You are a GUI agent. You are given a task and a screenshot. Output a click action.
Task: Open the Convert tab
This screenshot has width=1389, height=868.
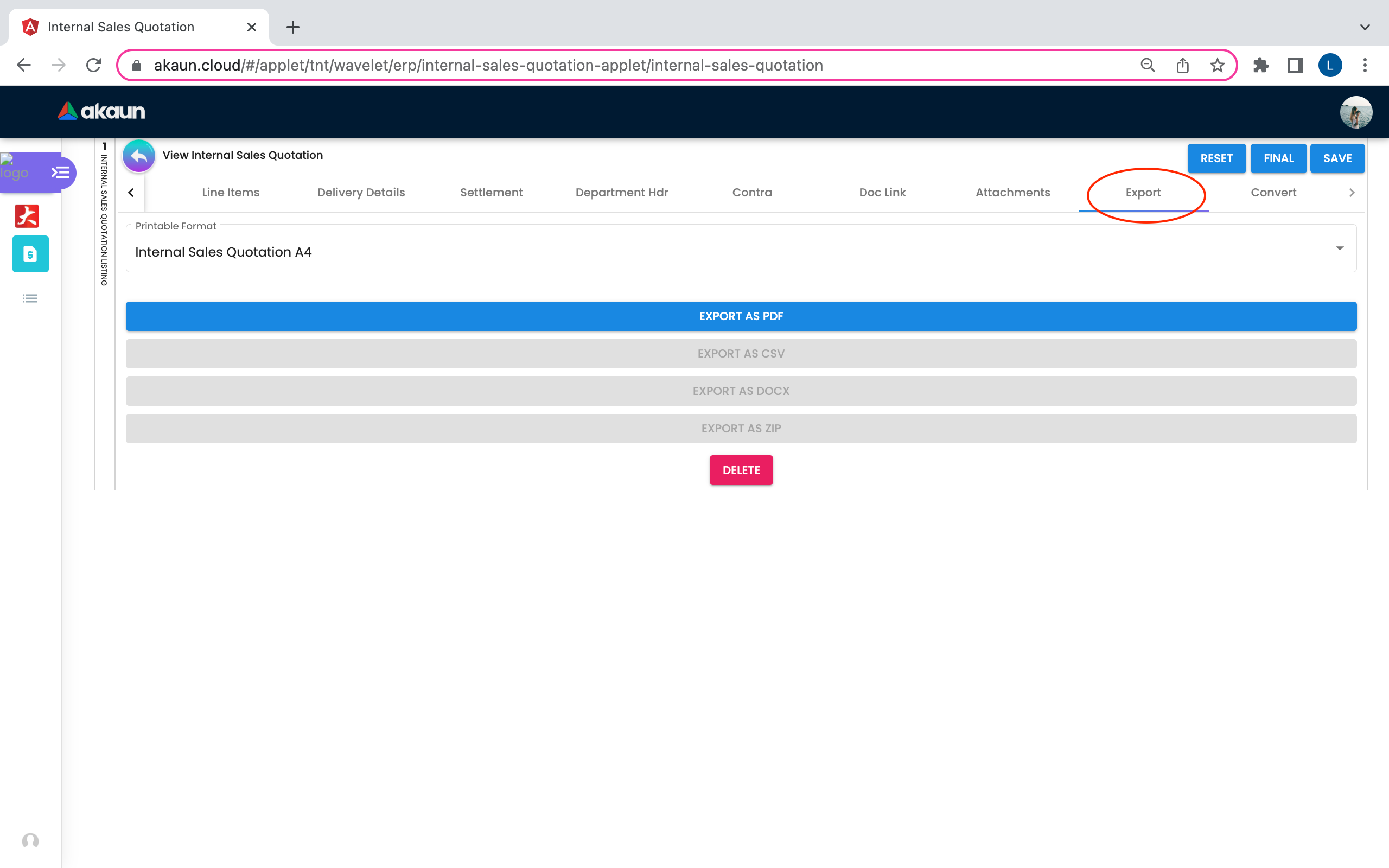pyautogui.click(x=1273, y=192)
